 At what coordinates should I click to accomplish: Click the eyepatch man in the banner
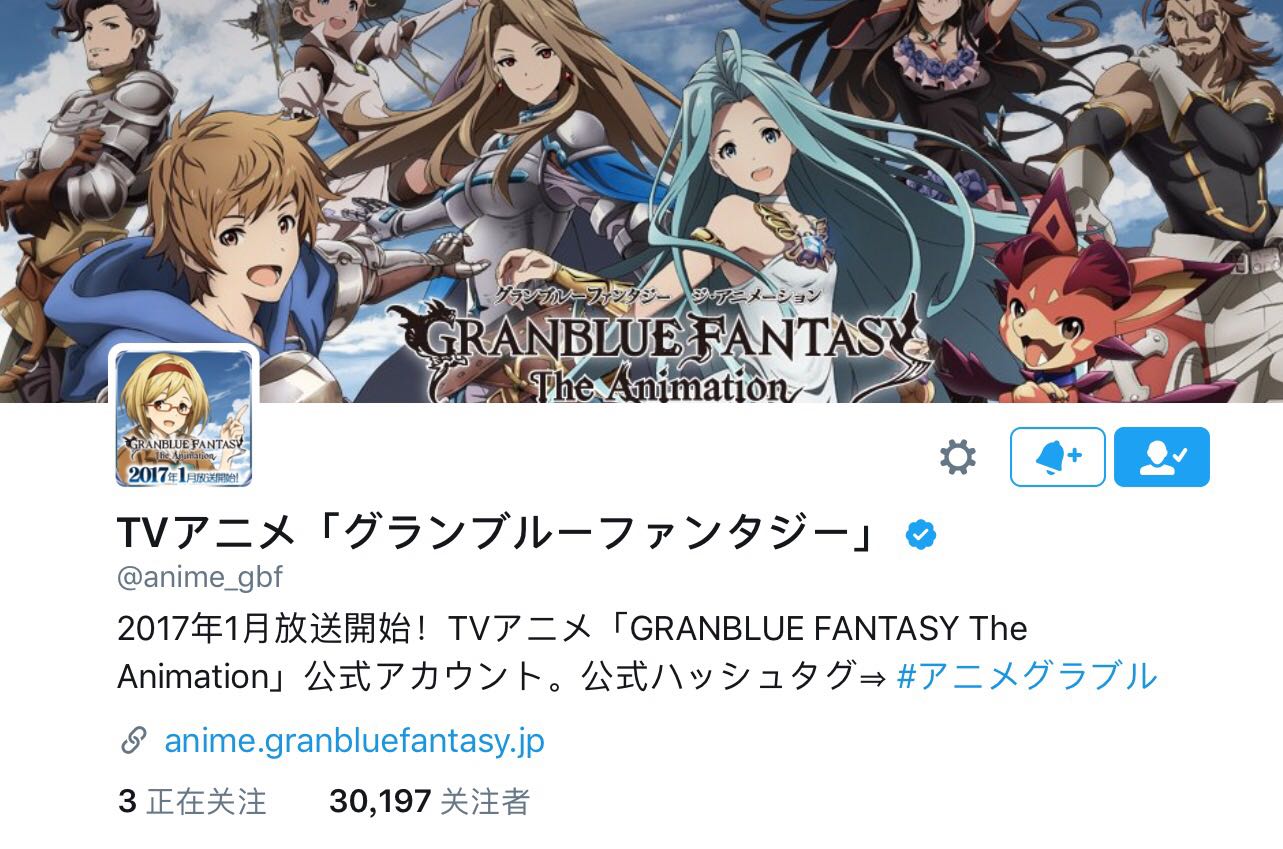coord(1190,130)
